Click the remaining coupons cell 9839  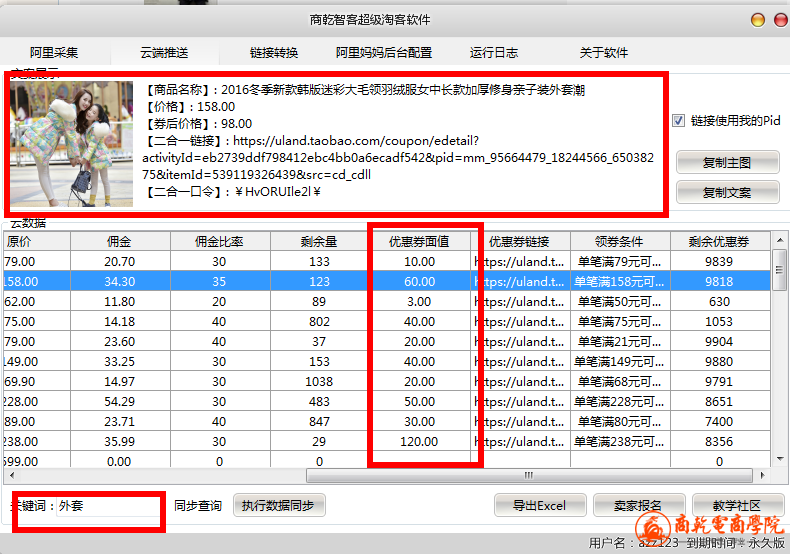[x=719, y=261]
